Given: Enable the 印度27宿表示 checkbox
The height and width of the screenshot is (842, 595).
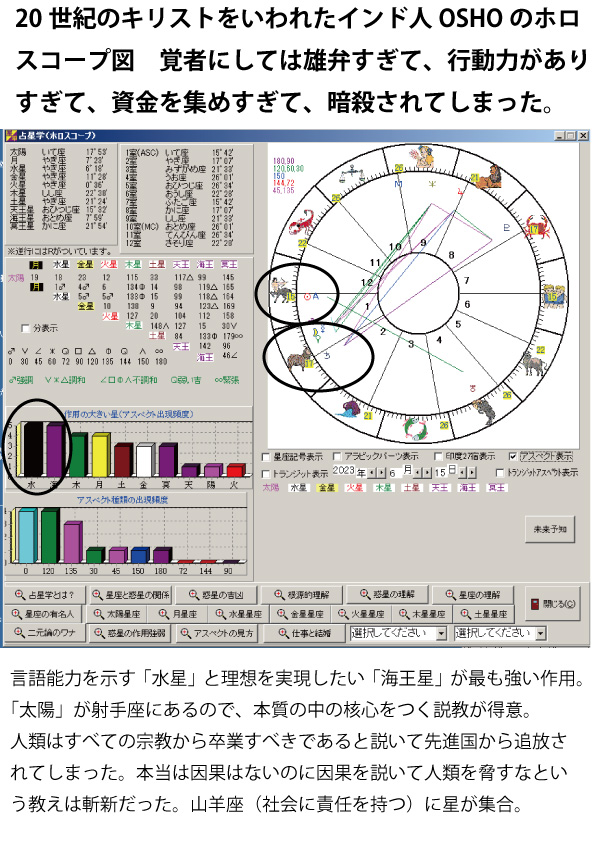Looking at the screenshot, I should click(x=438, y=457).
